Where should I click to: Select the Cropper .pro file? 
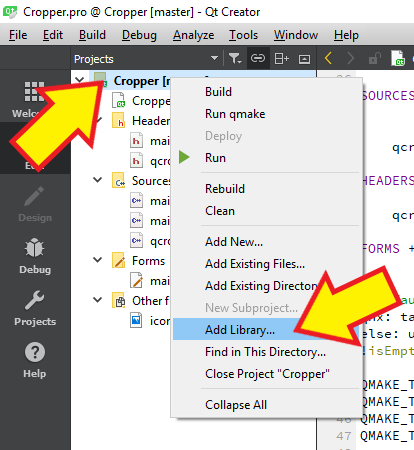pyautogui.click(x=141, y=101)
